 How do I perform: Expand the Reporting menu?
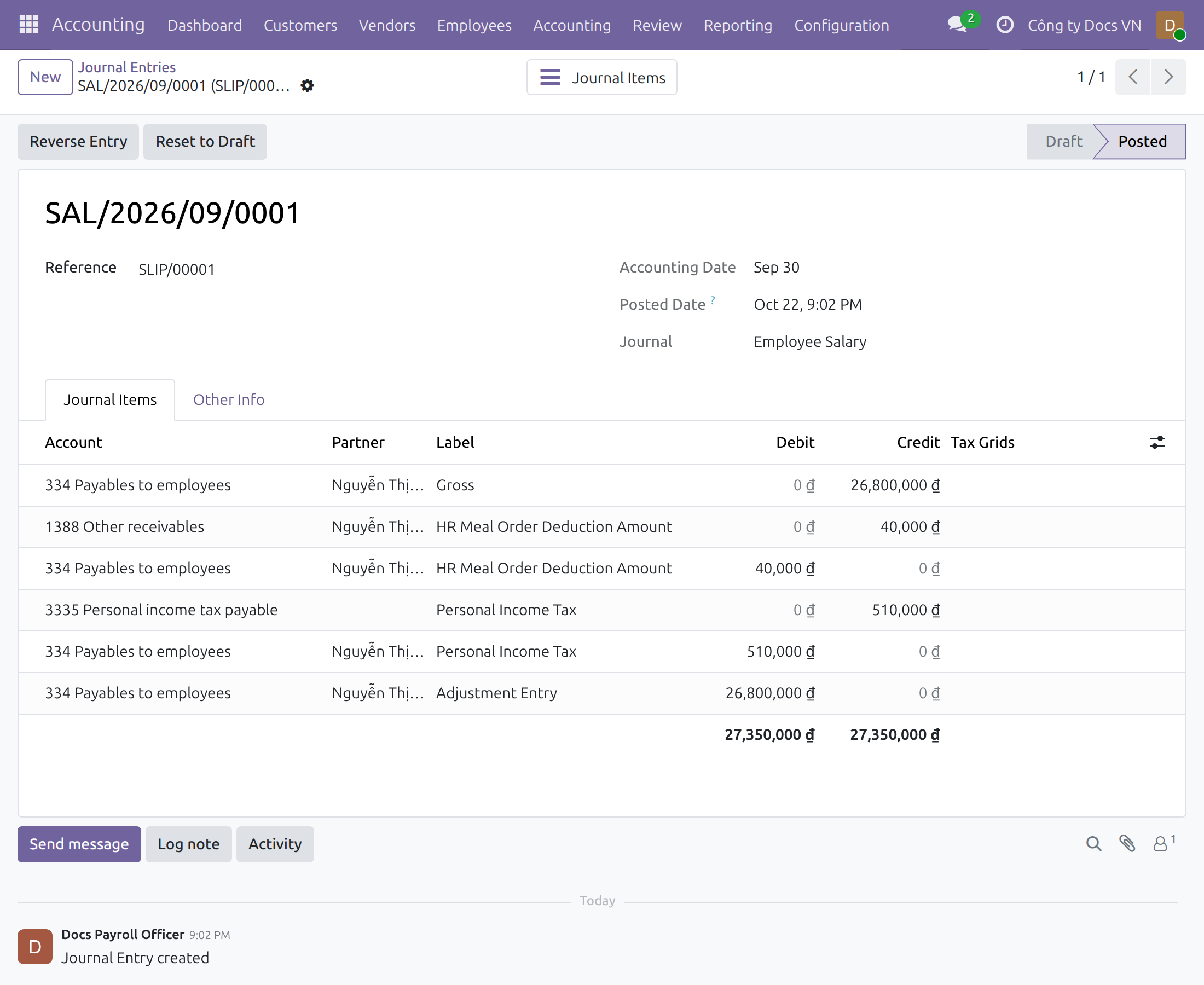[738, 25]
